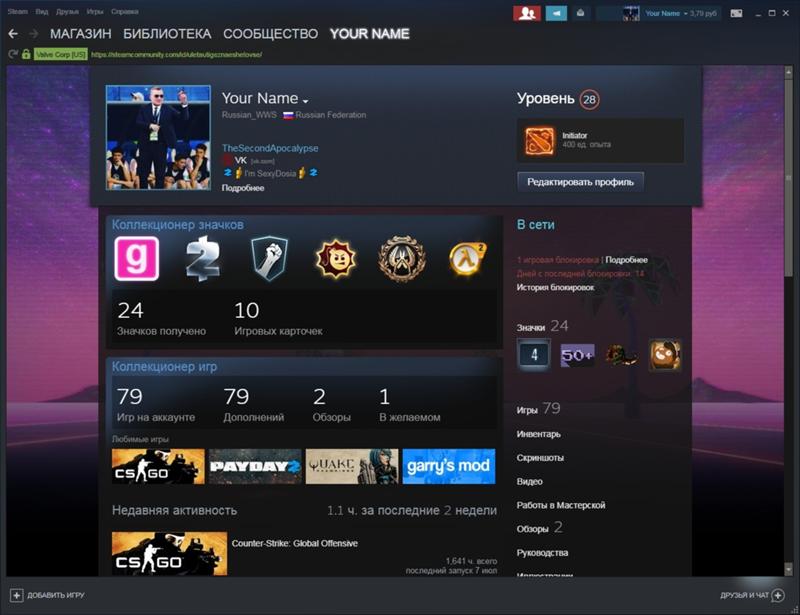The image size is (800, 615).
Task: Open the years-of-service 4 badge
Action: click(x=534, y=355)
